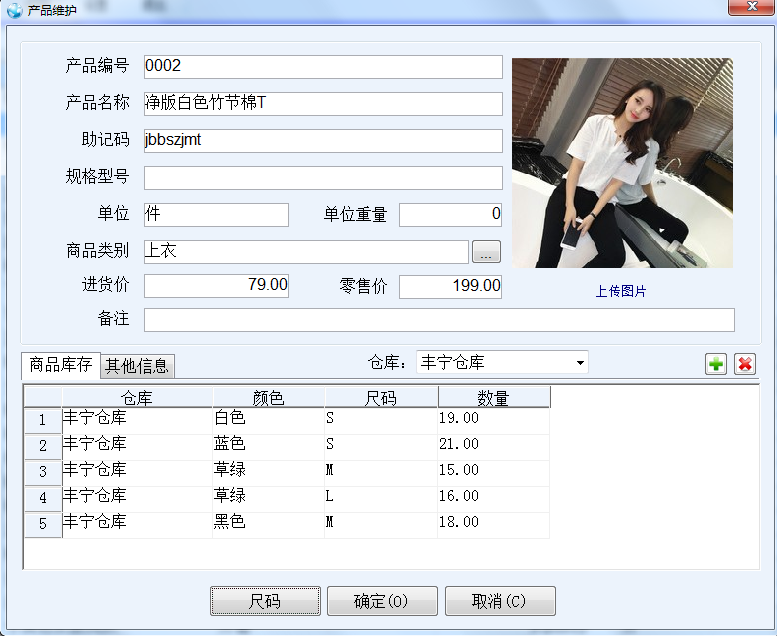777x636 pixels.
Task: Click the green plus add row icon
Action: [716, 364]
